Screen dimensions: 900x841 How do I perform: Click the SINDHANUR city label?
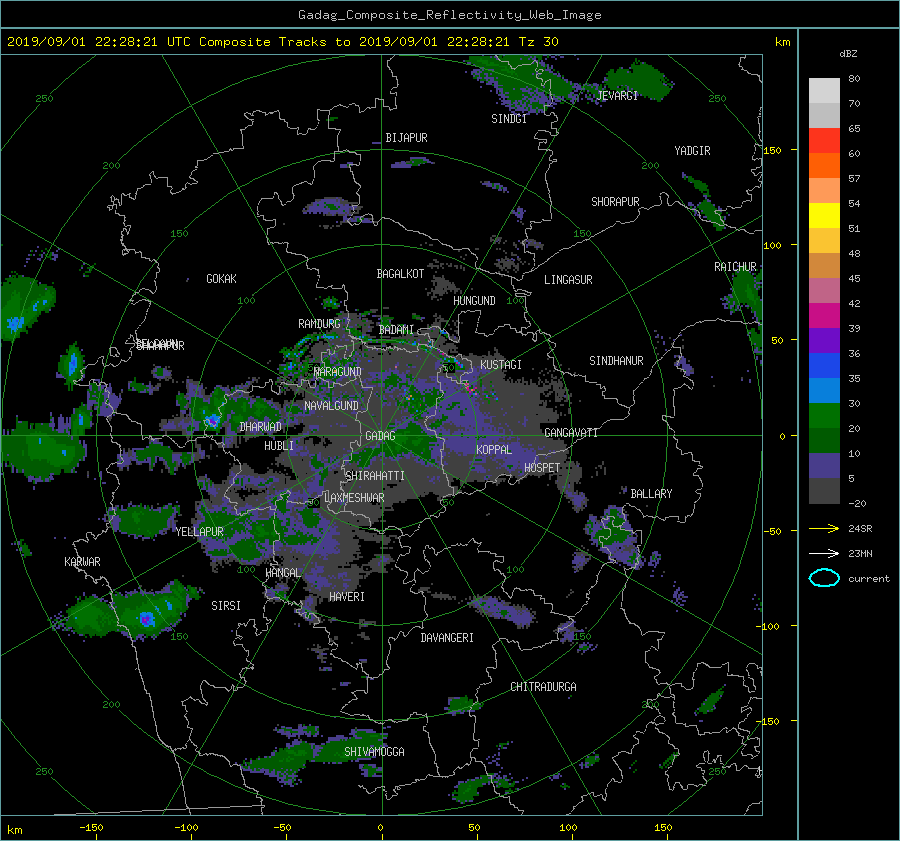click(x=616, y=361)
